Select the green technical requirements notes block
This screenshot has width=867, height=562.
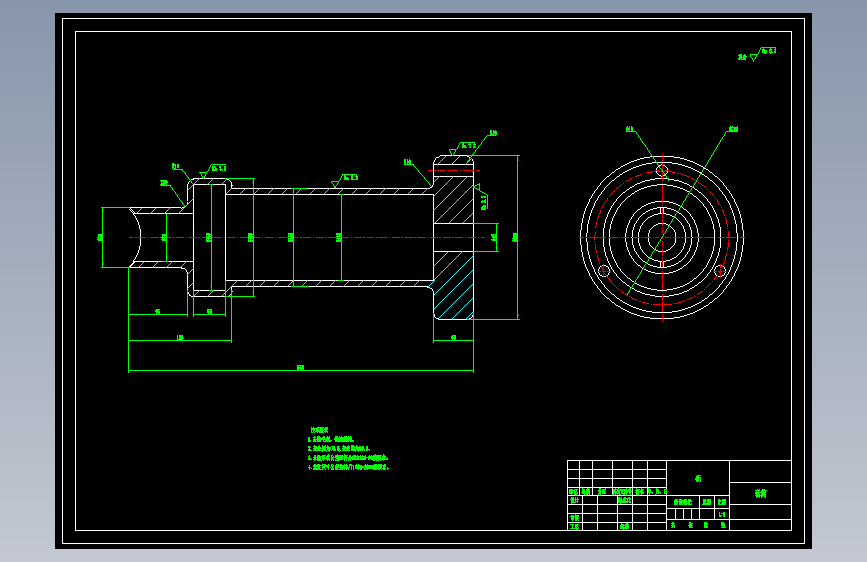coord(348,449)
